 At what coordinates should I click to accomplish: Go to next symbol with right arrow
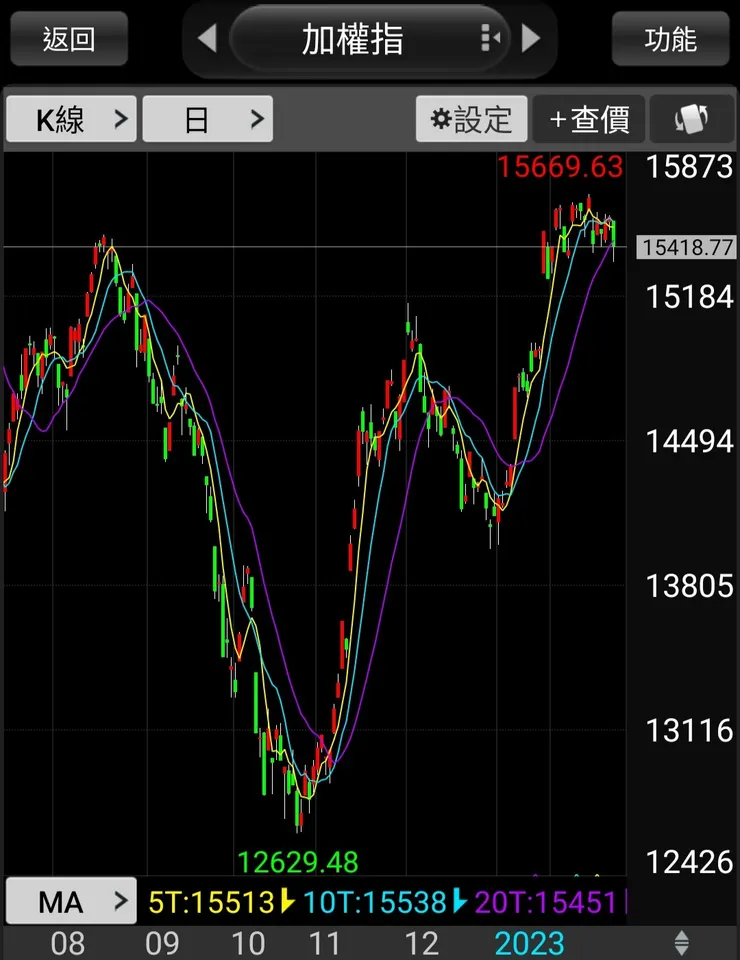(531, 39)
